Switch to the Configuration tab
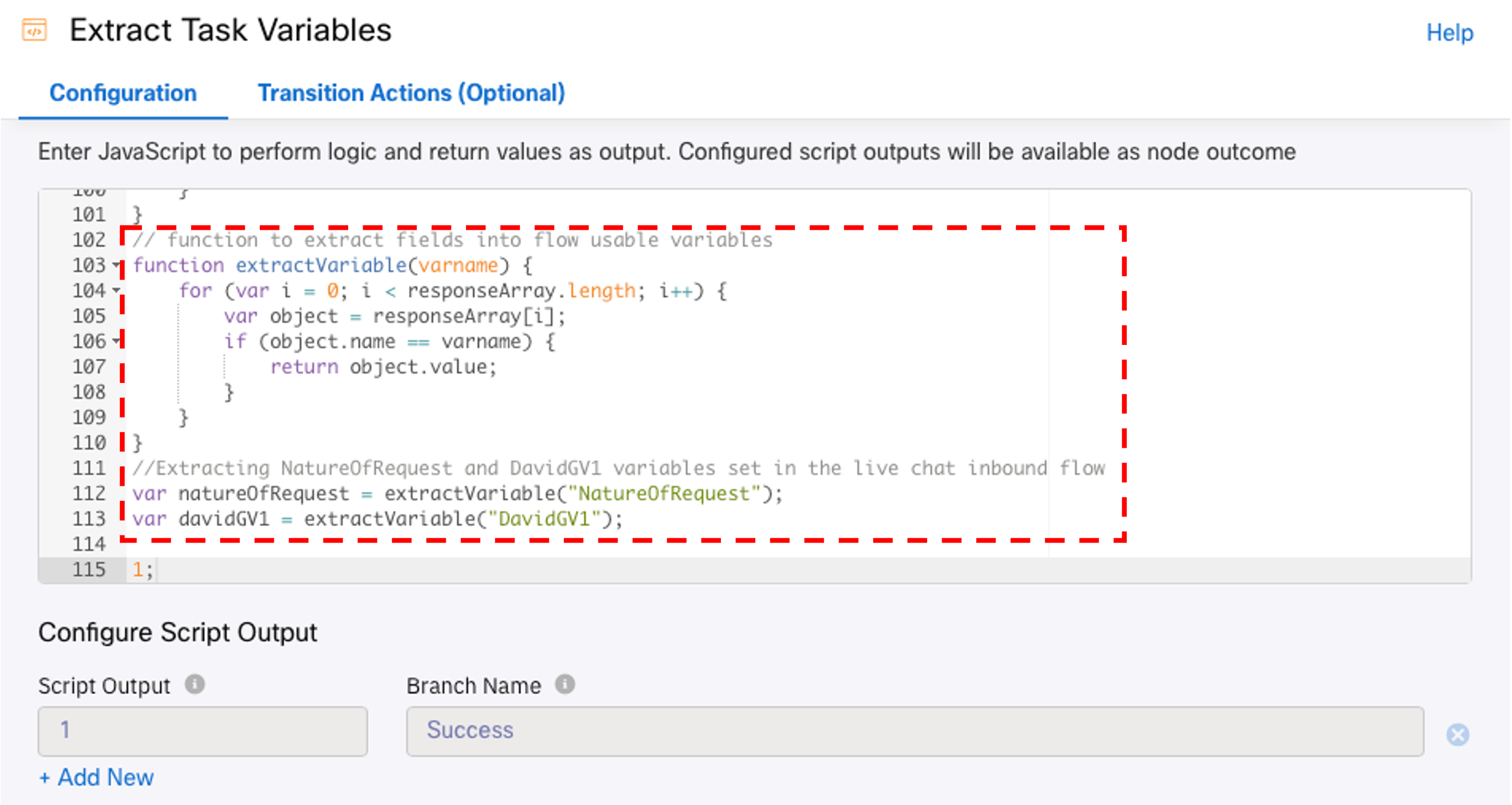The image size is (1512, 805). pyautogui.click(x=123, y=93)
